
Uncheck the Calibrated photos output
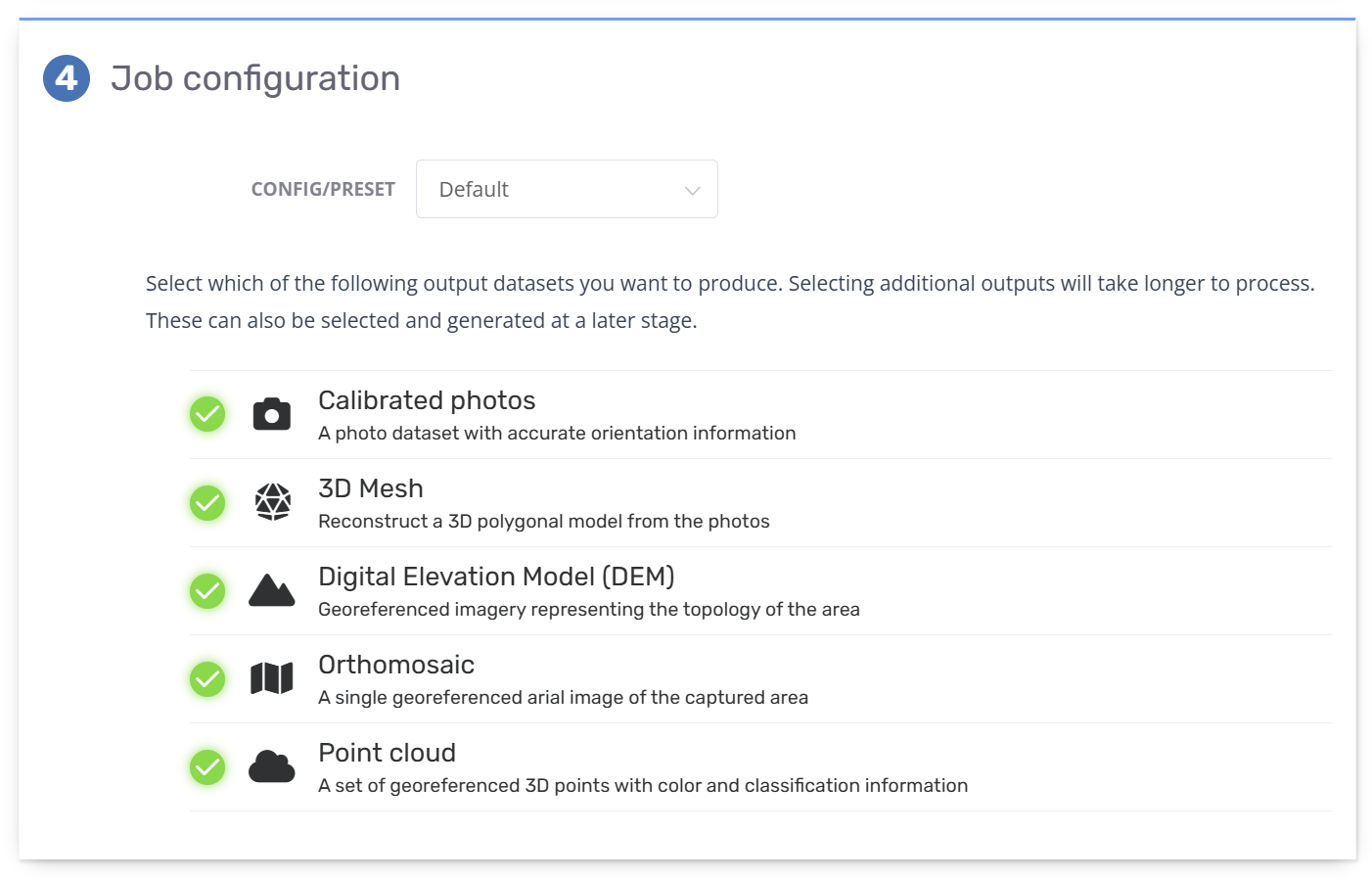(x=207, y=415)
